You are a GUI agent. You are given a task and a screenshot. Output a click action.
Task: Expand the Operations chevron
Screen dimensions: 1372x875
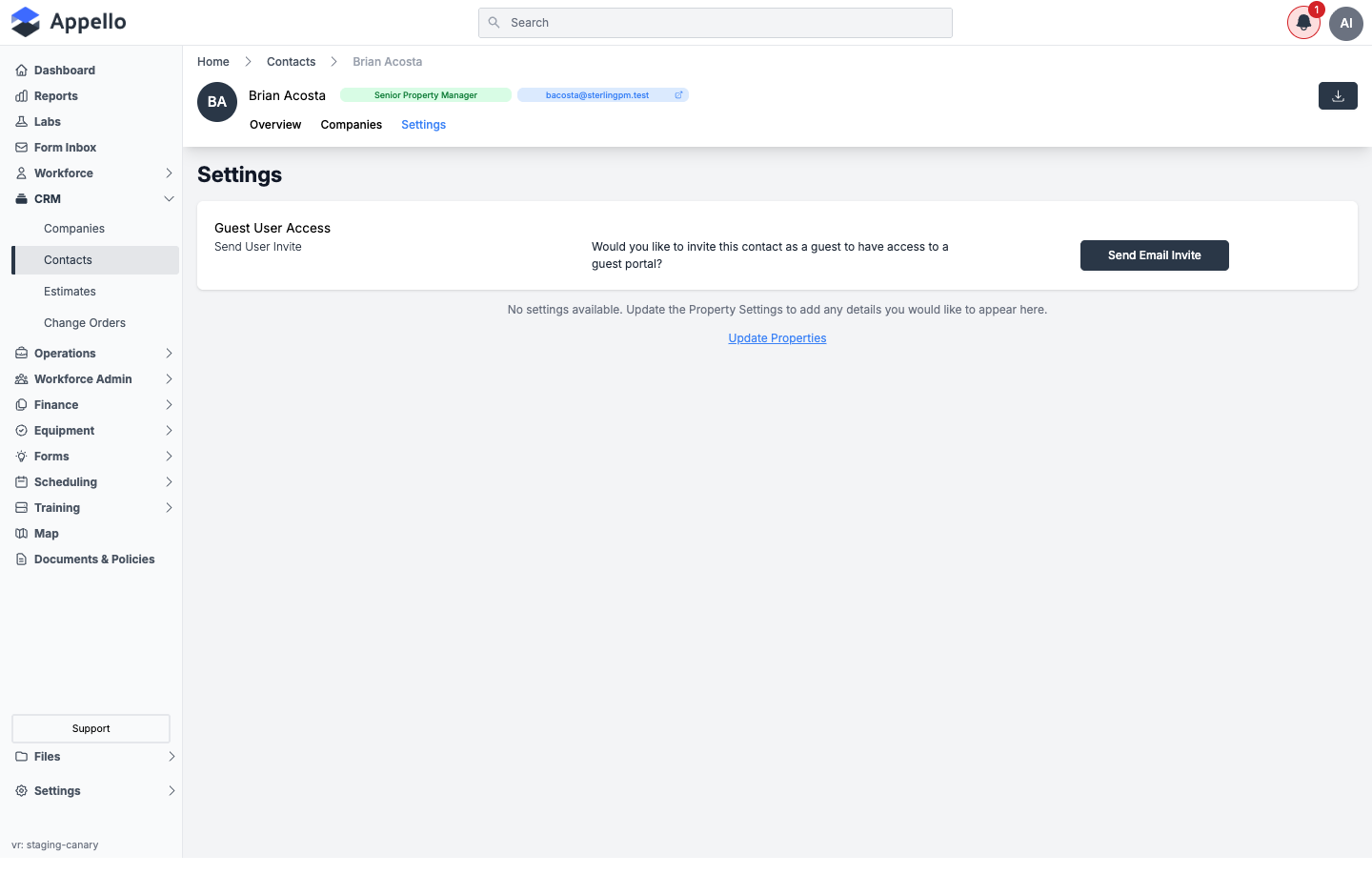tap(169, 354)
